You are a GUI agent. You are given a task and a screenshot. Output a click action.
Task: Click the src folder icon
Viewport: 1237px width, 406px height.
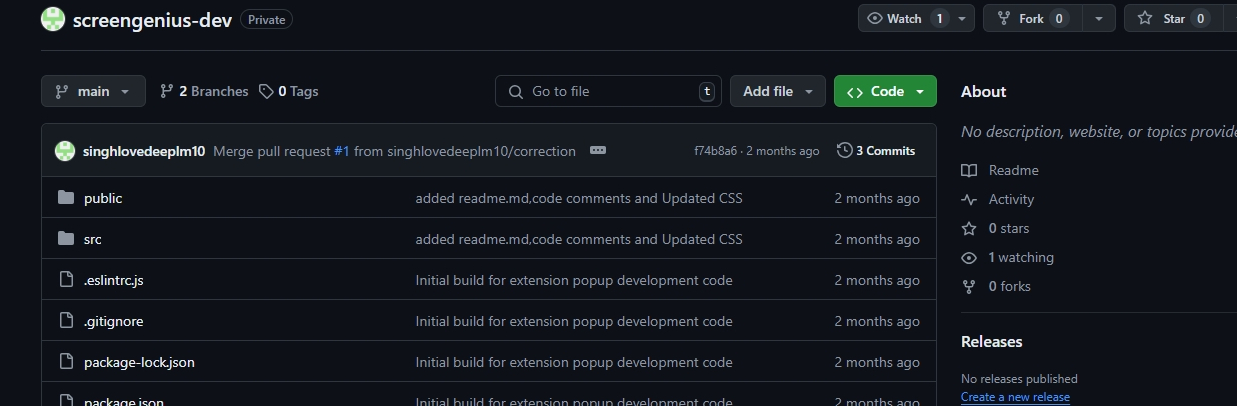click(x=66, y=239)
